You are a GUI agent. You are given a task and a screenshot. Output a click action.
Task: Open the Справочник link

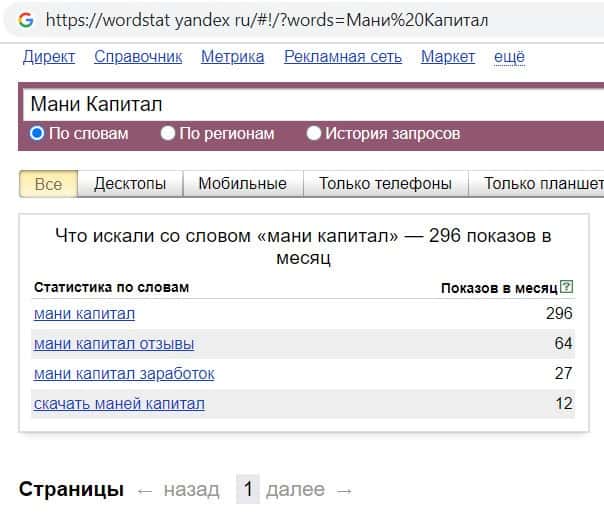138,57
